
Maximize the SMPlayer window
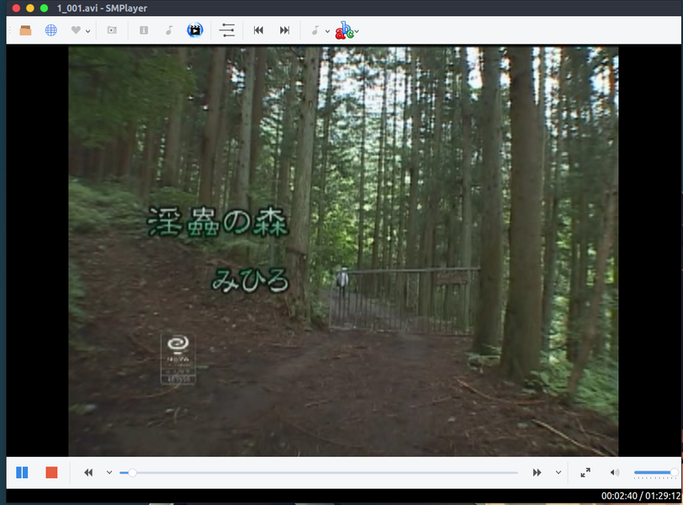[44, 8]
